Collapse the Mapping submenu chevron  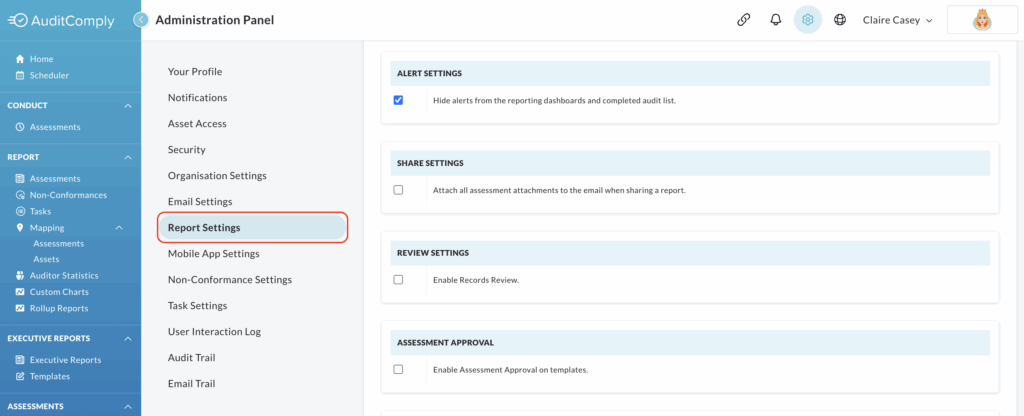(x=119, y=228)
